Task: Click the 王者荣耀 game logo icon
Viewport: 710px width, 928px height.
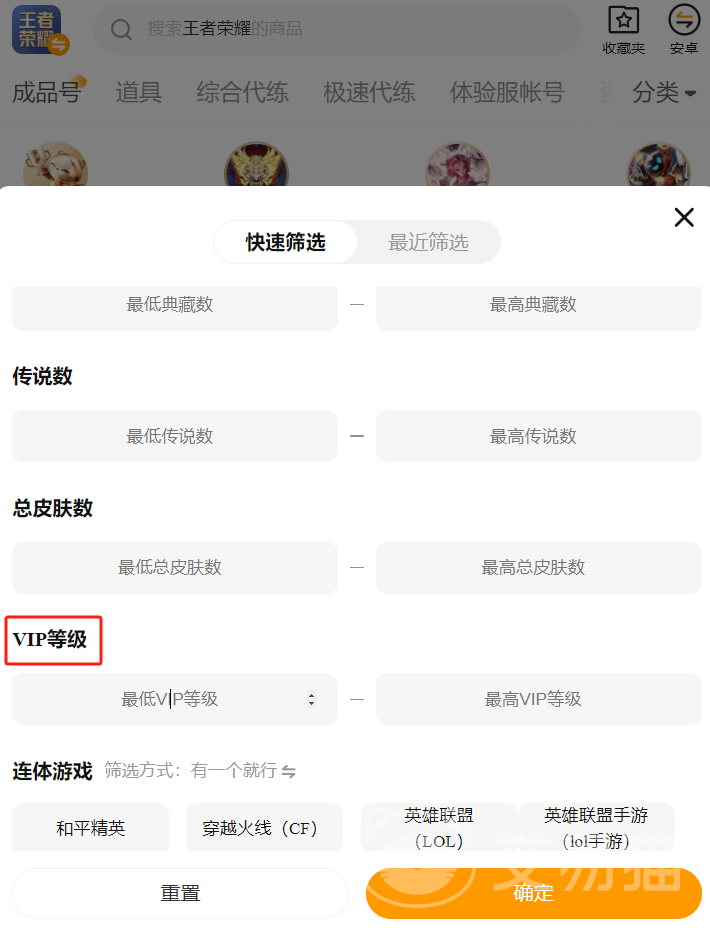Action: (39, 30)
